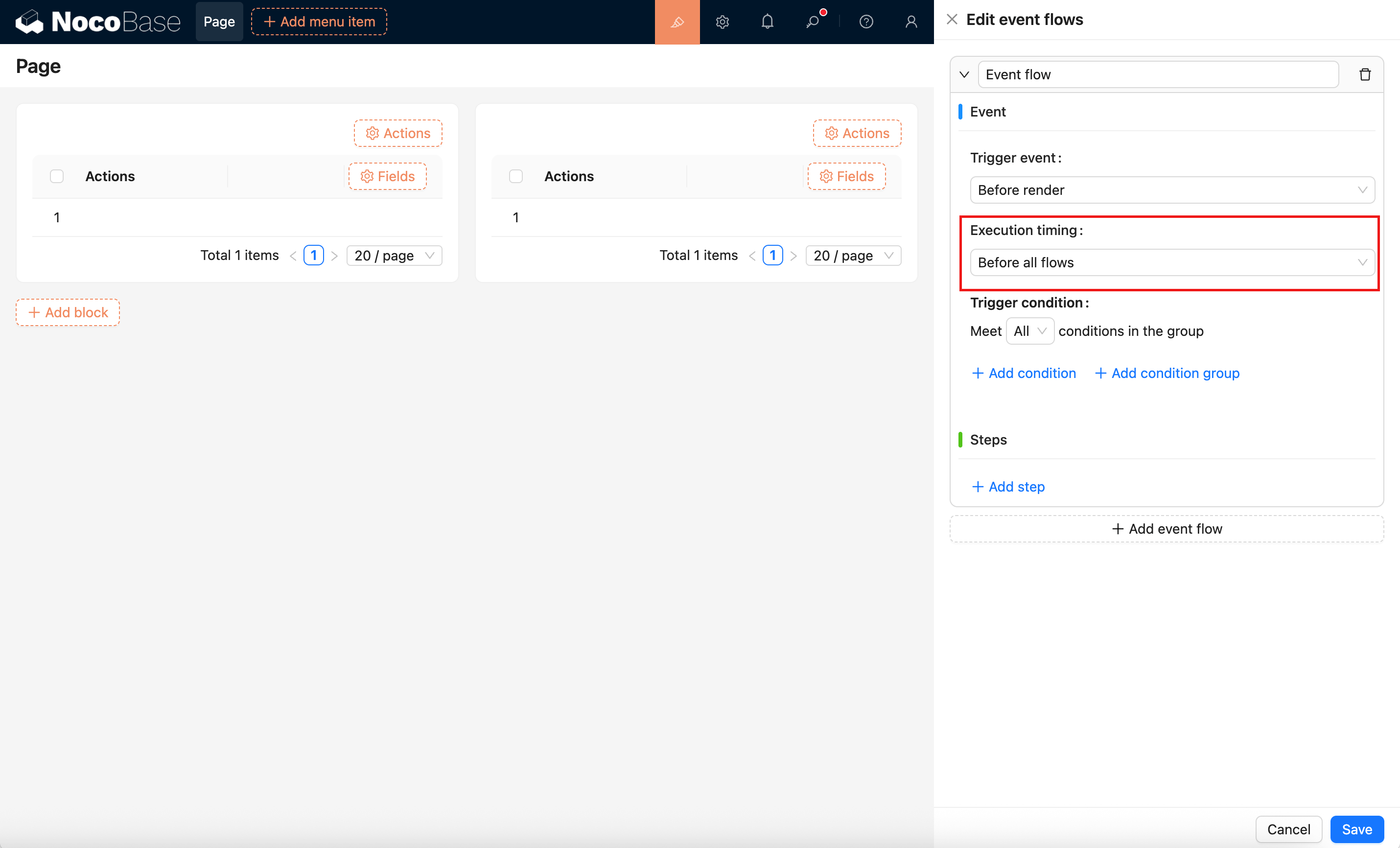This screenshot has height=848, width=1400.
Task: Open the settings gear in top bar
Action: coord(722,22)
